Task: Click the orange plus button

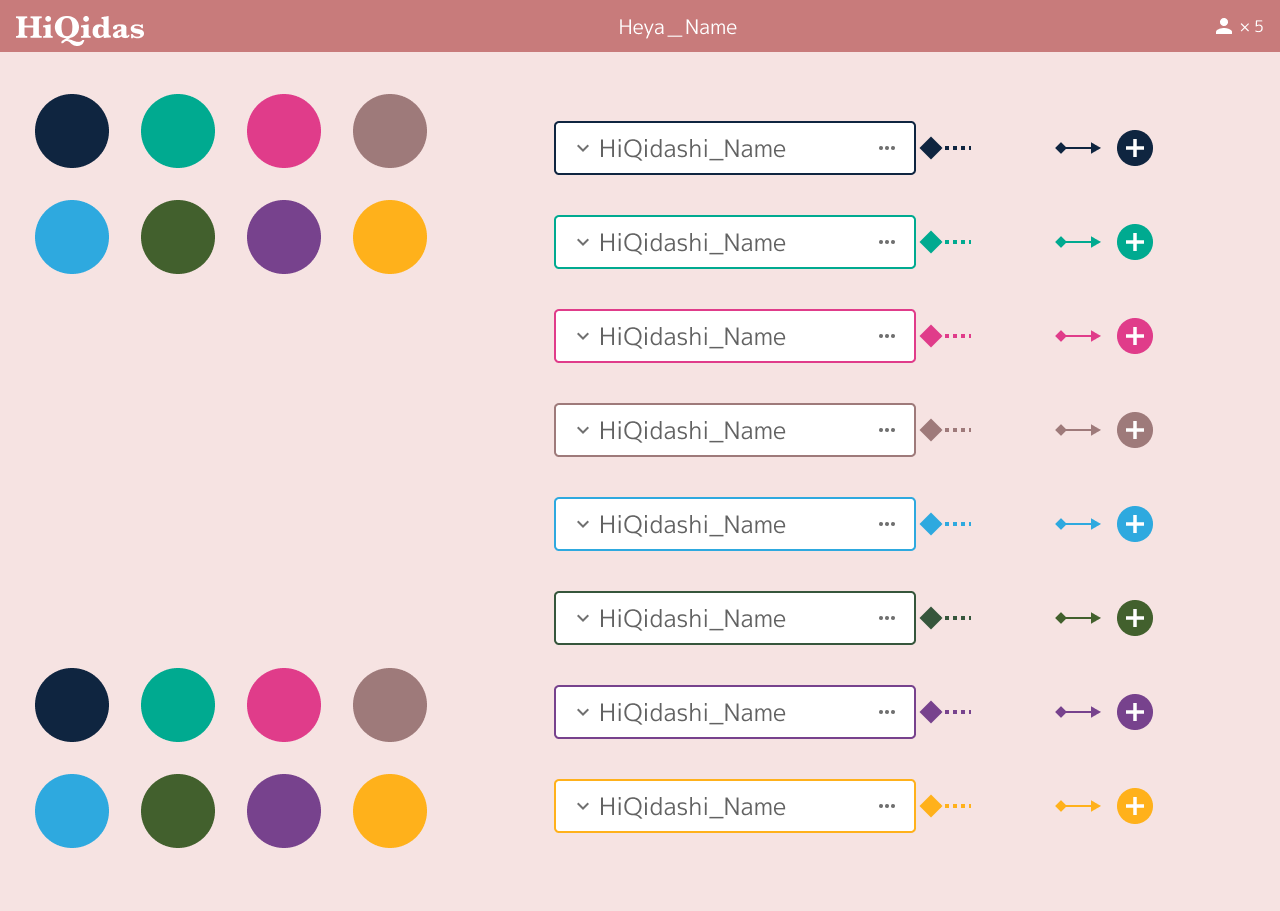Action: (1135, 806)
